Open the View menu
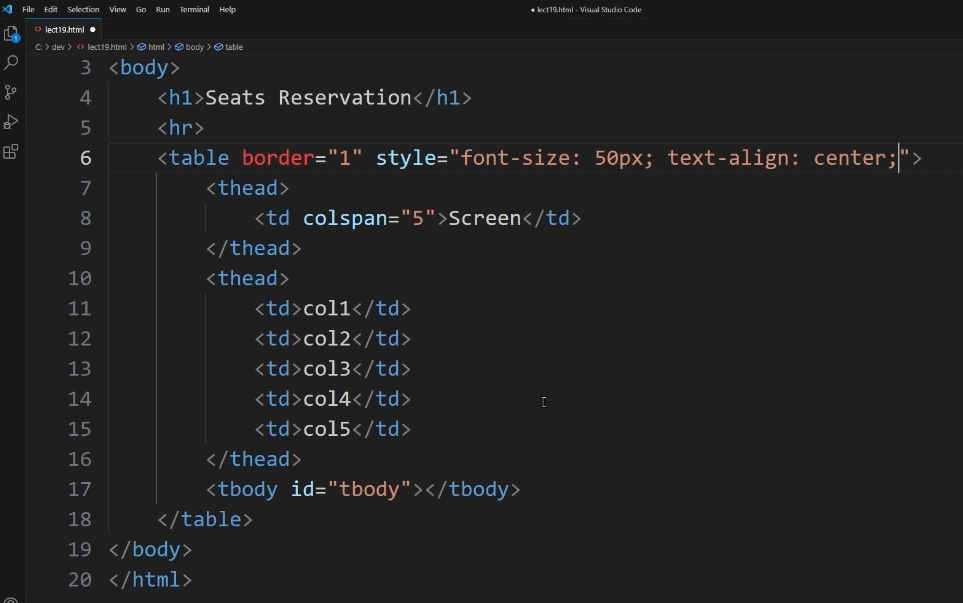 pos(117,9)
